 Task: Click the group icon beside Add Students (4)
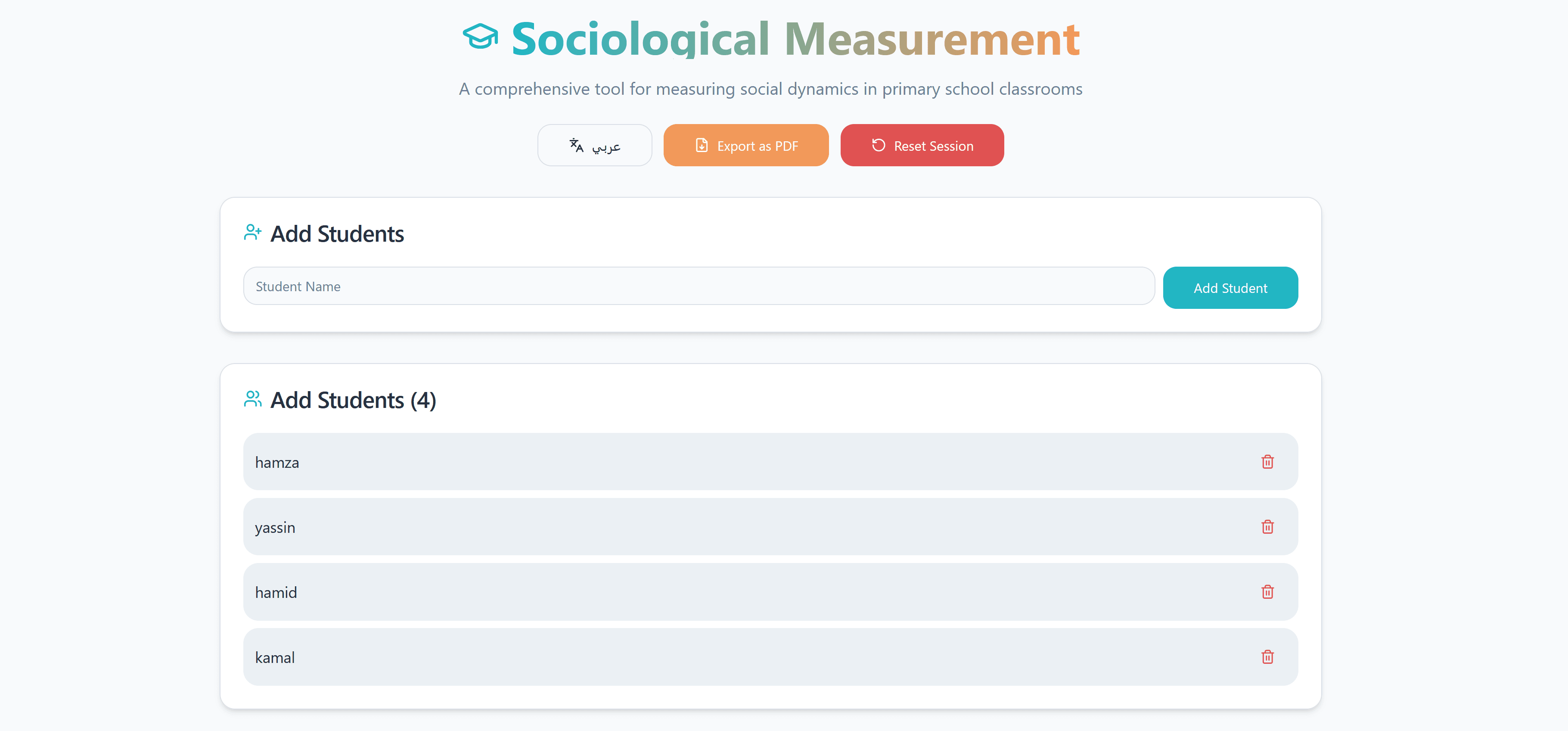pyautogui.click(x=253, y=399)
